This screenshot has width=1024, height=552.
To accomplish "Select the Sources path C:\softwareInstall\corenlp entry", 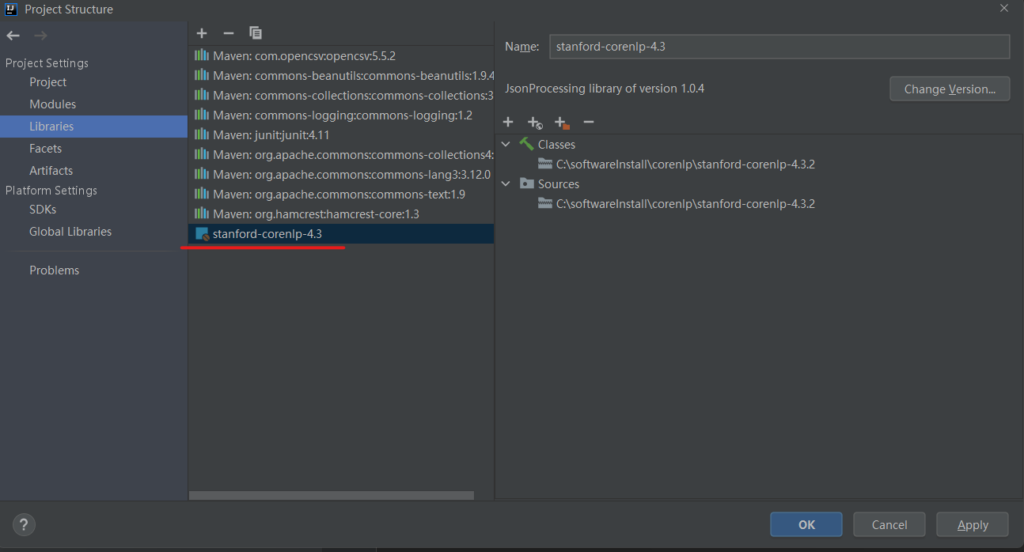I will pyautogui.click(x=685, y=204).
